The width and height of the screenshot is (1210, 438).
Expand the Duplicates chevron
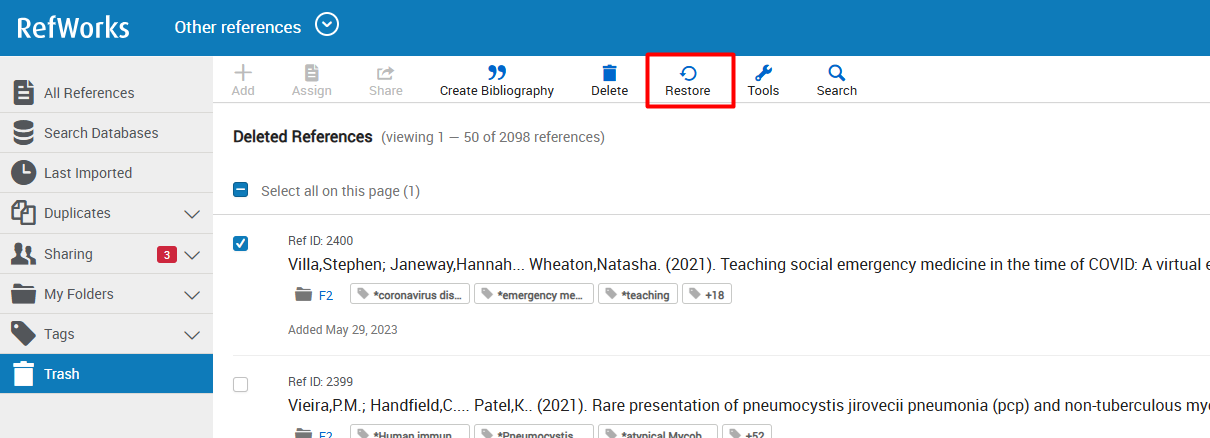pyautogui.click(x=193, y=214)
